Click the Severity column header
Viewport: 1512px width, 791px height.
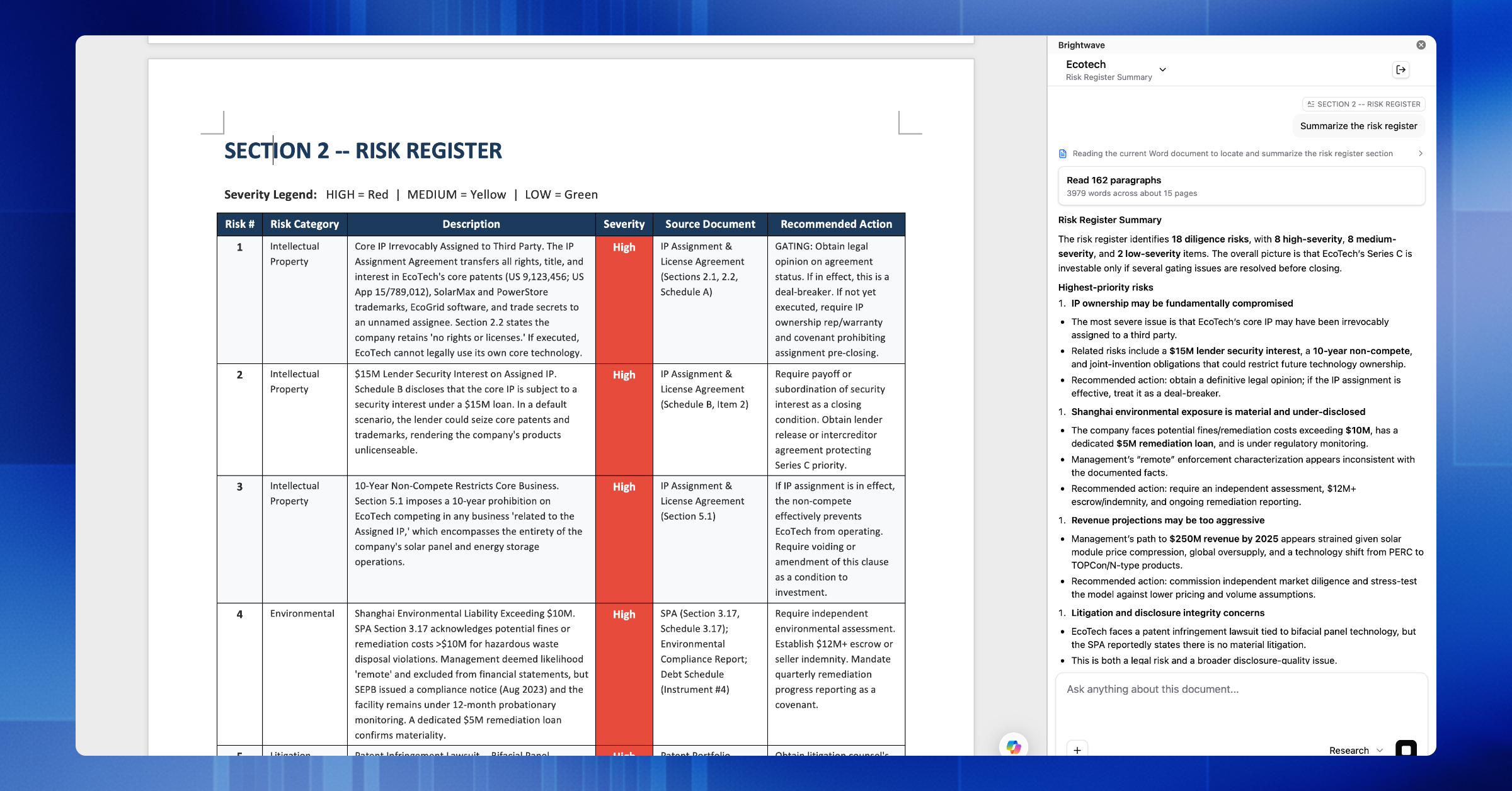click(x=624, y=224)
